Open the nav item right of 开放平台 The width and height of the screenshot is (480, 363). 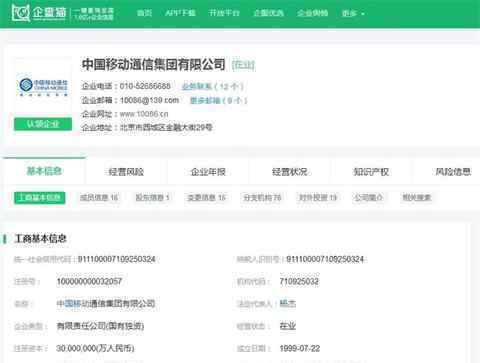(x=268, y=13)
